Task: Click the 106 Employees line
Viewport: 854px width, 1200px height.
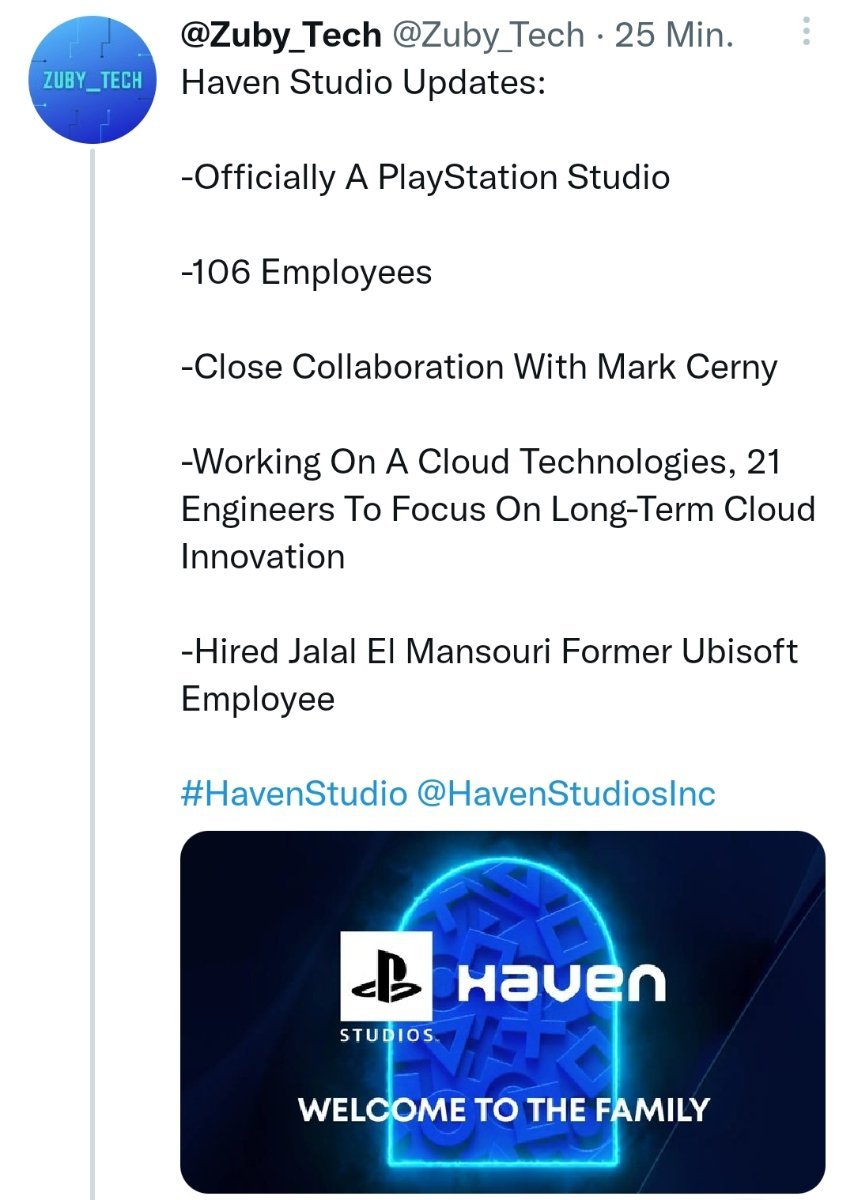Action: pyautogui.click(x=306, y=272)
